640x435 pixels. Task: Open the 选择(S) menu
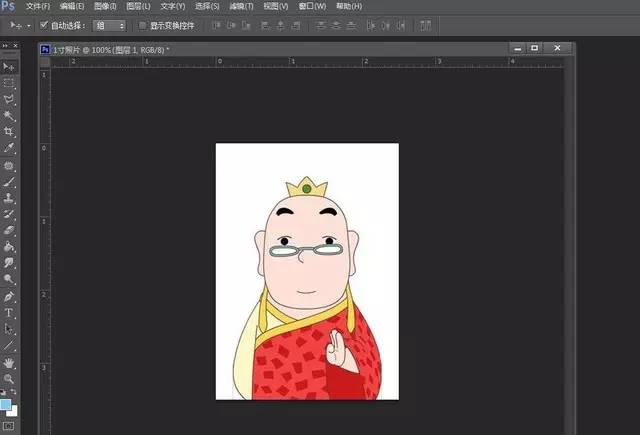coord(207,6)
